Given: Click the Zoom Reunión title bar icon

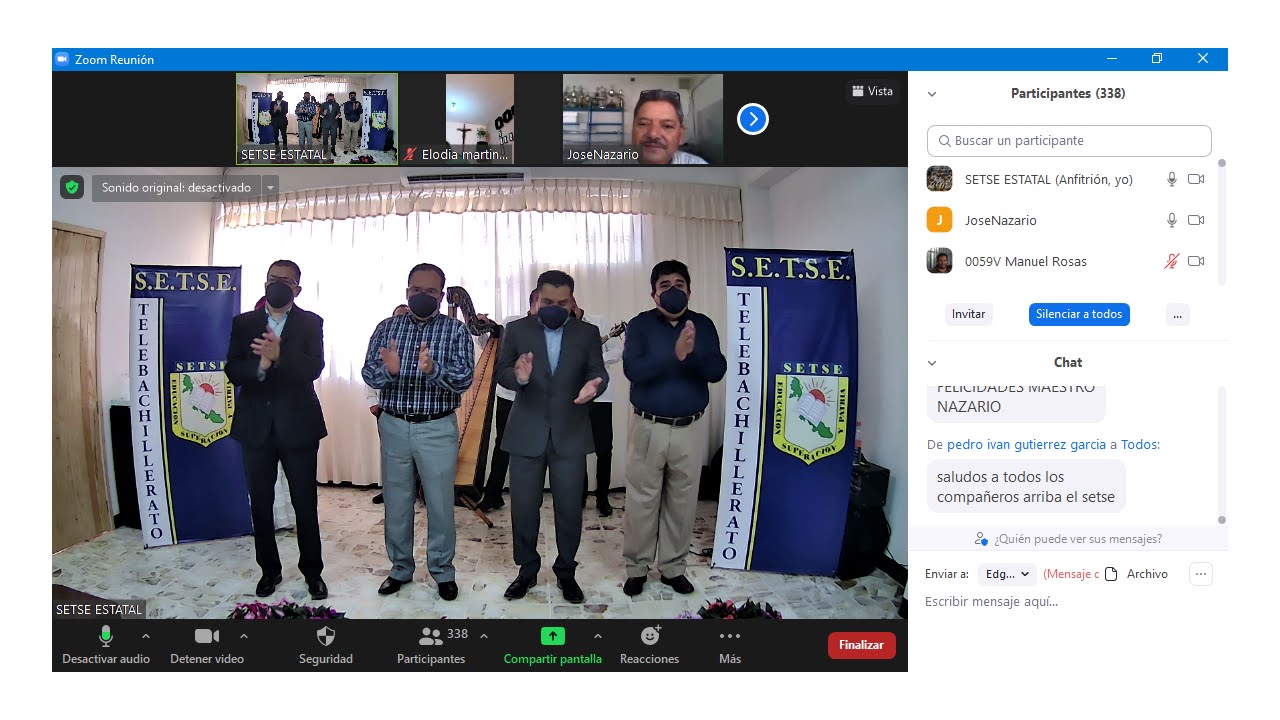Looking at the screenshot, I should click(62, 59).
